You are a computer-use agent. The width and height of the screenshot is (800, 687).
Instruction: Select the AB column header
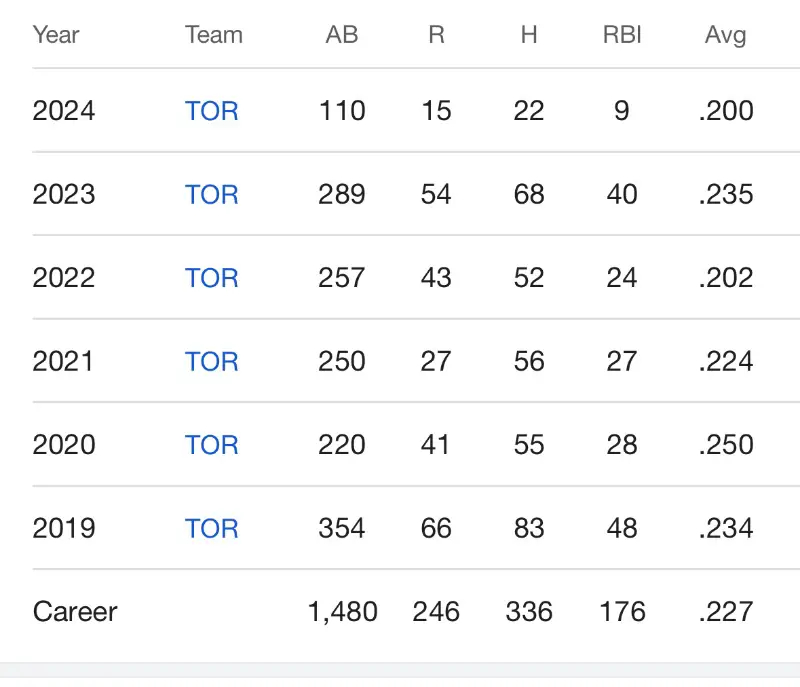coord(342,35)
